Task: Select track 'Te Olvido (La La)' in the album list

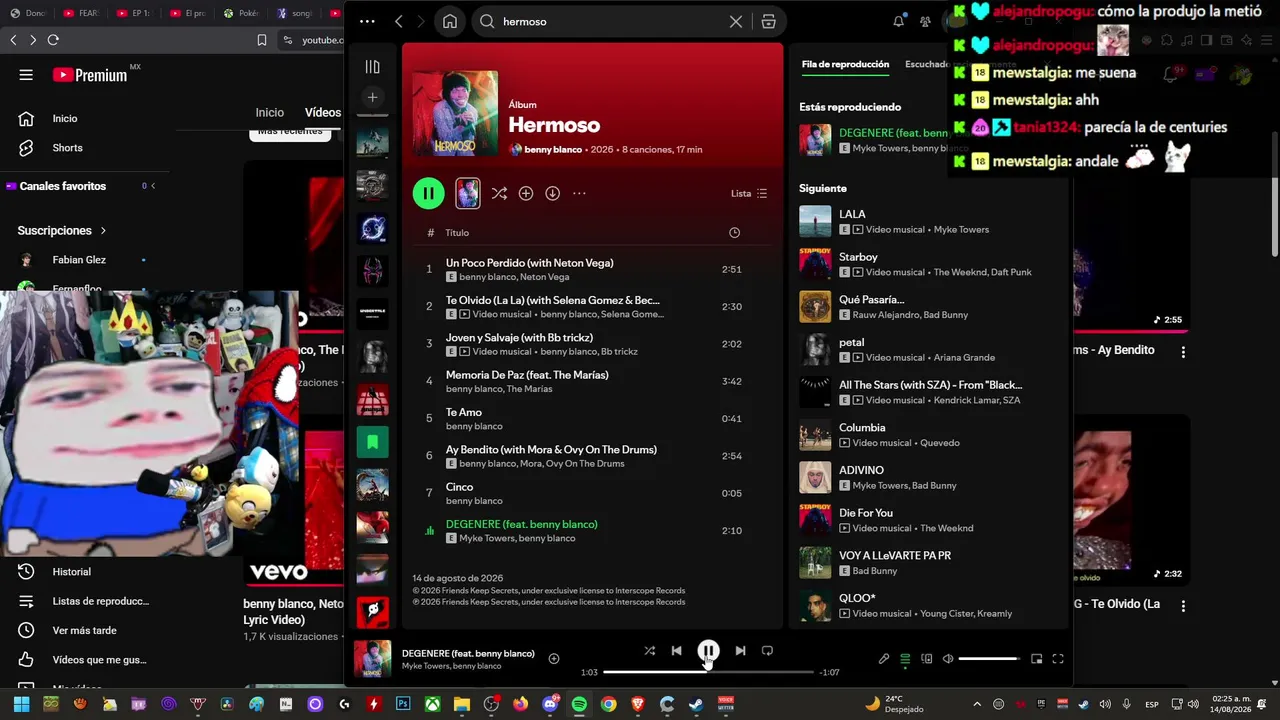Action: [x=594, y=306]
